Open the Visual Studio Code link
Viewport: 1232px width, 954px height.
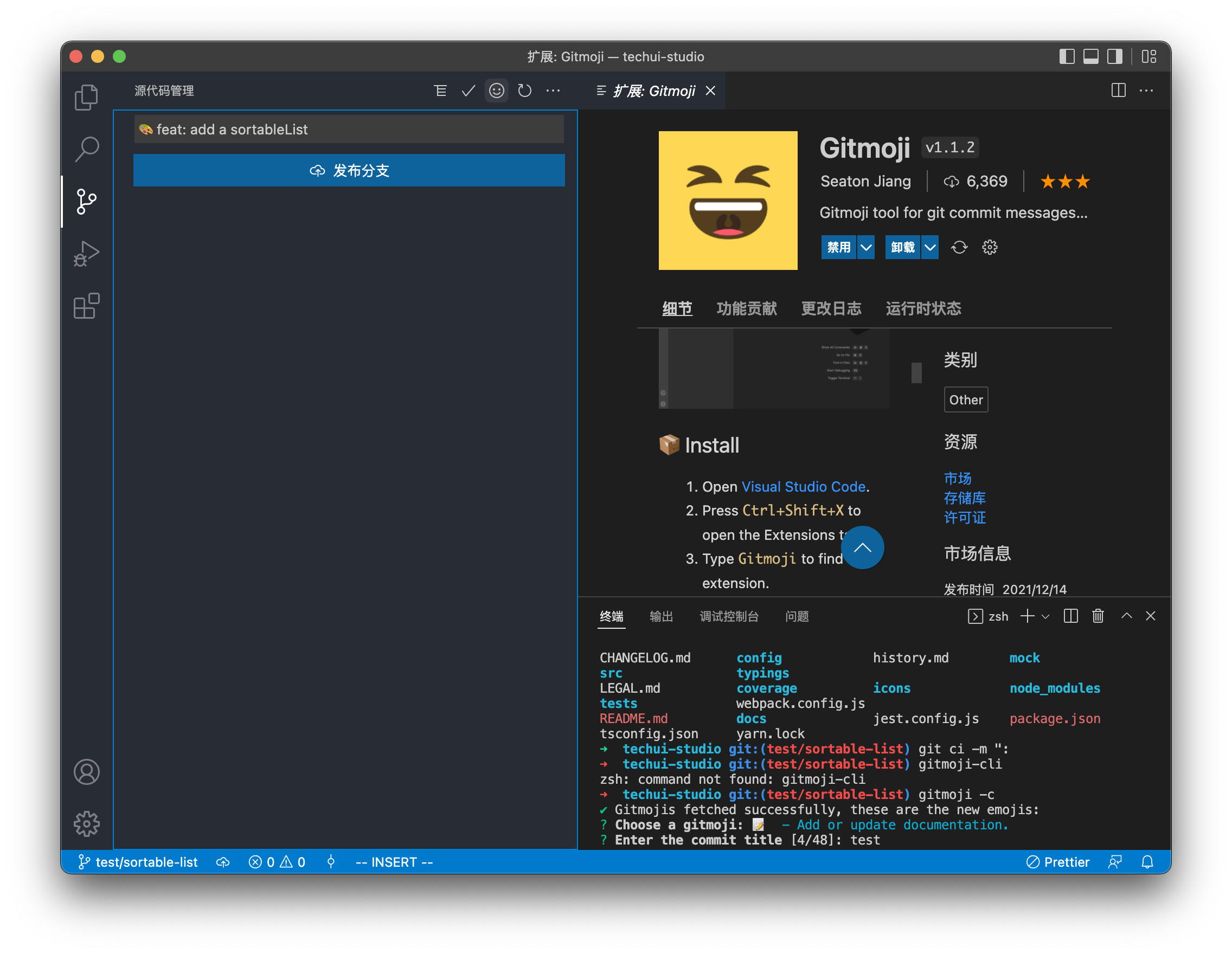point(803,487)
